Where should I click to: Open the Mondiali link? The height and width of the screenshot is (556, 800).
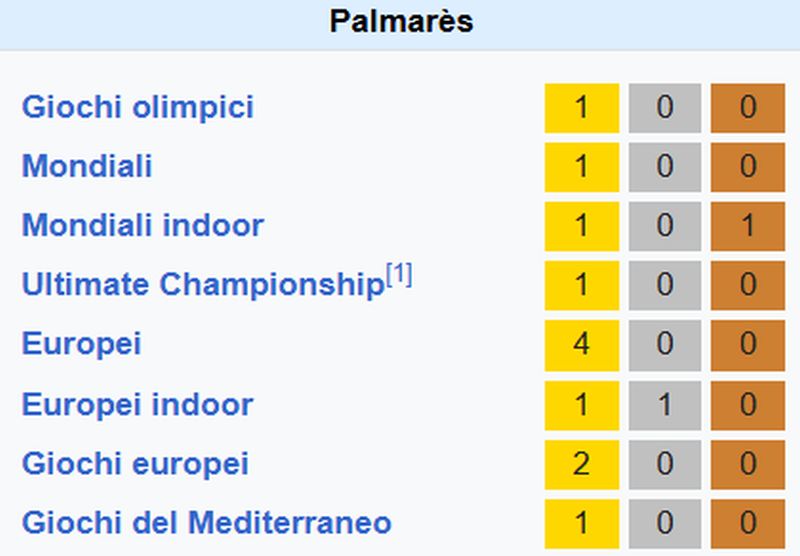tap(87, 166)
